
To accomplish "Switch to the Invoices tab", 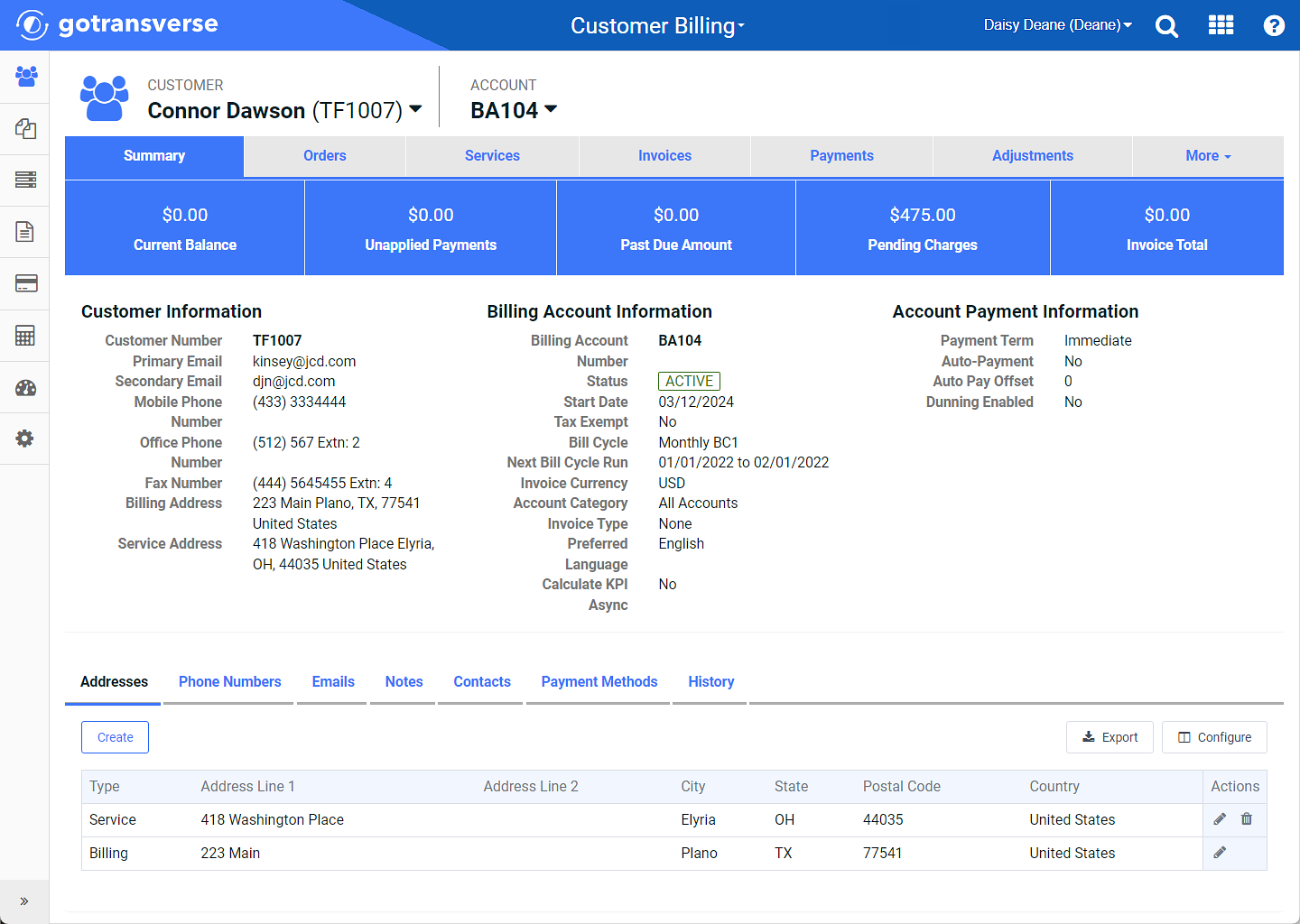I will coord(664,156).
